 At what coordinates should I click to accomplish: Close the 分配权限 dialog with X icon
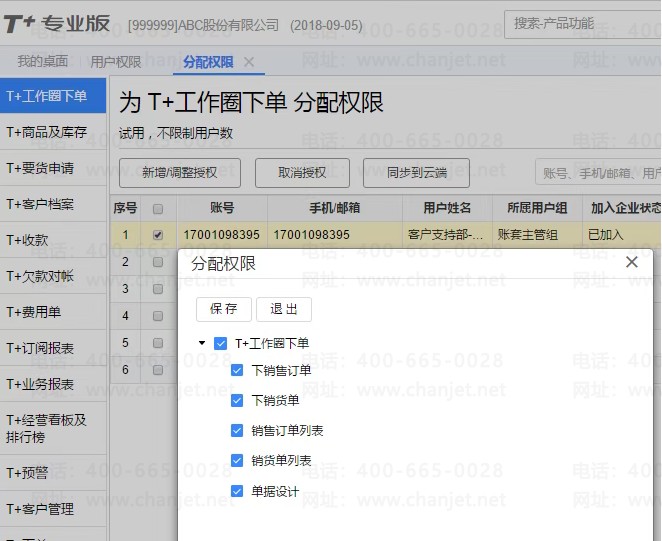(x=632, y=262)
